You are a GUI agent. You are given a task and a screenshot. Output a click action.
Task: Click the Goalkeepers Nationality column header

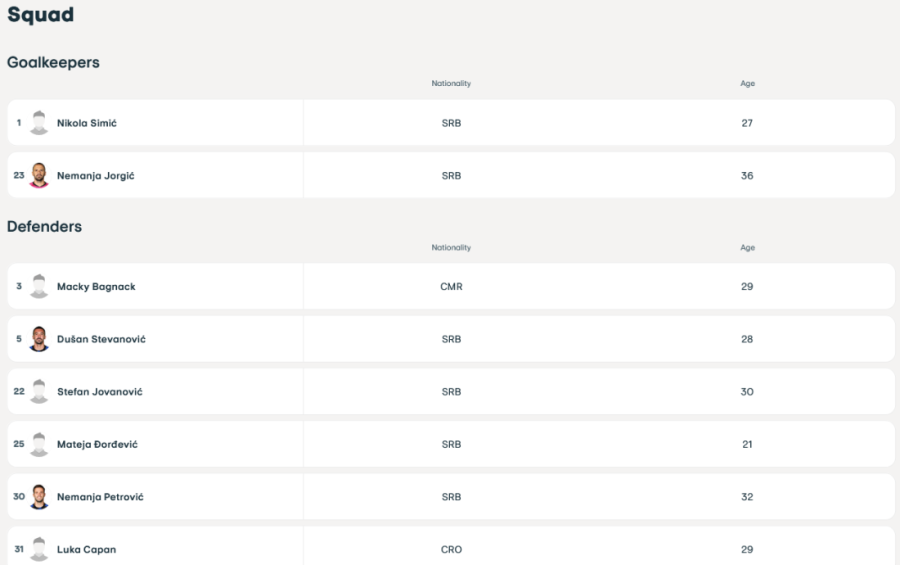pos(451,83)
